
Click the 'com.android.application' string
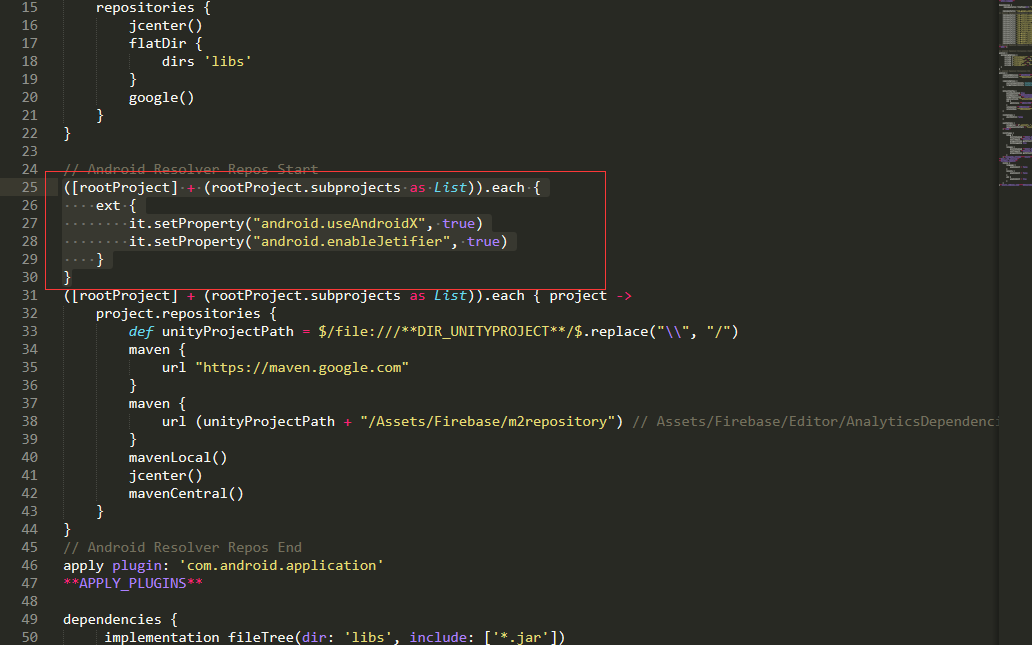(282, 565)
